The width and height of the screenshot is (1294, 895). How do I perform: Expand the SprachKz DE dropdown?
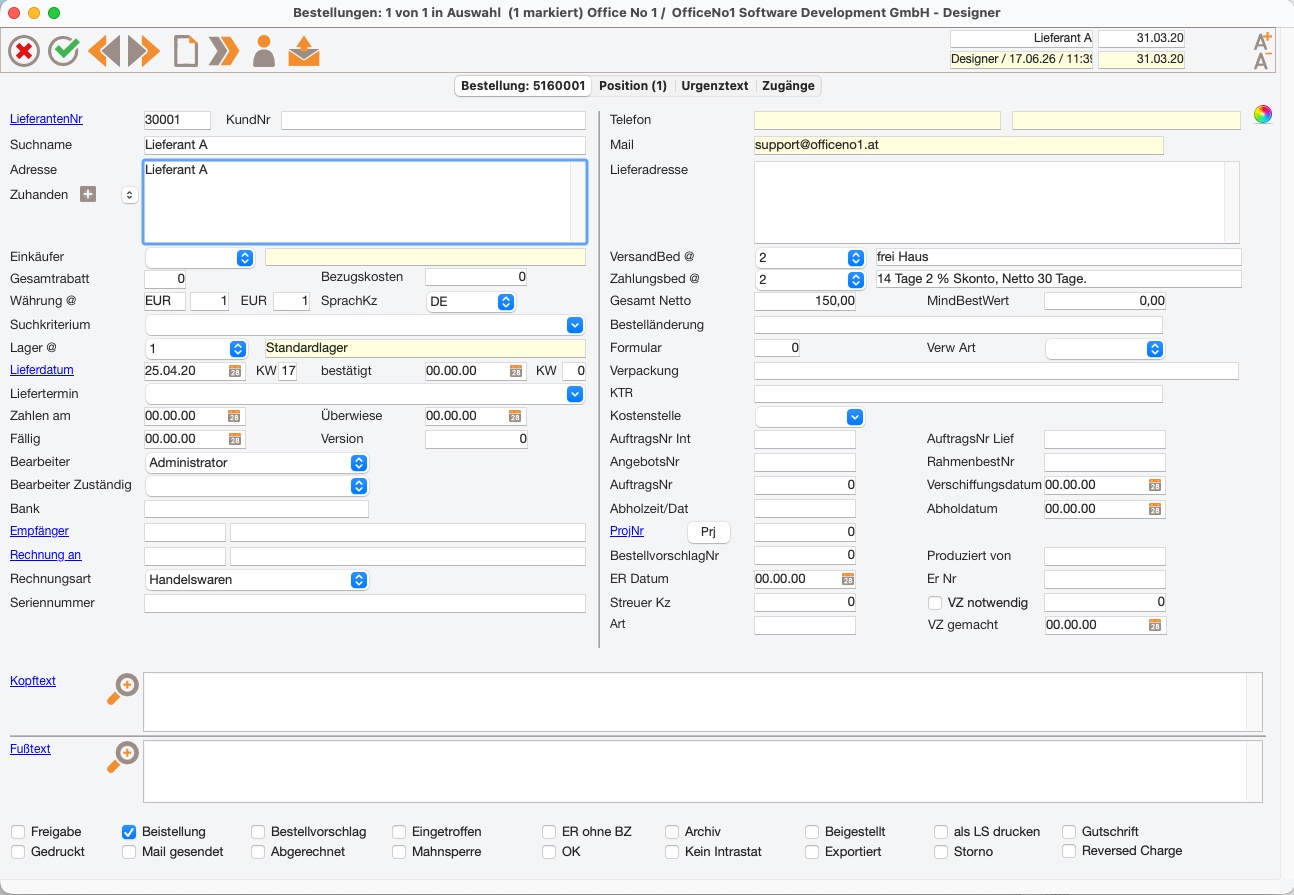(x=470, y=301)
